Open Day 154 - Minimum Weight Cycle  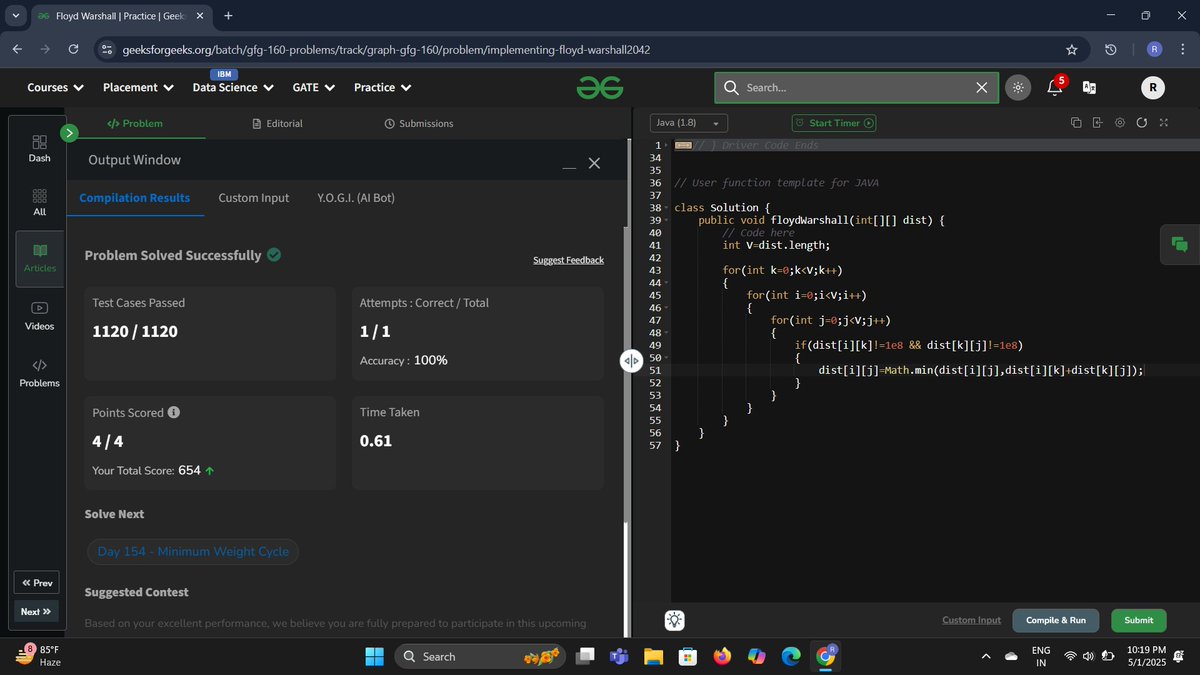193,551
